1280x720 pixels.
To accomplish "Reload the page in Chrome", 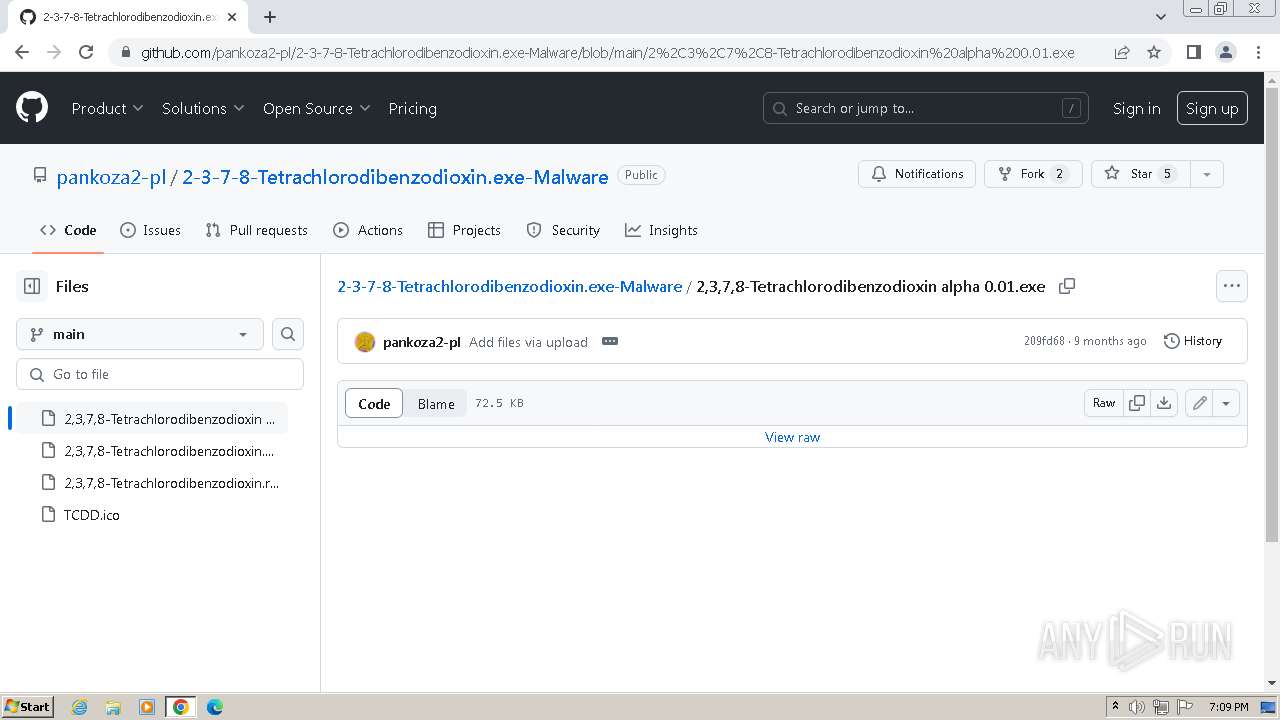I will click(86, 52).
